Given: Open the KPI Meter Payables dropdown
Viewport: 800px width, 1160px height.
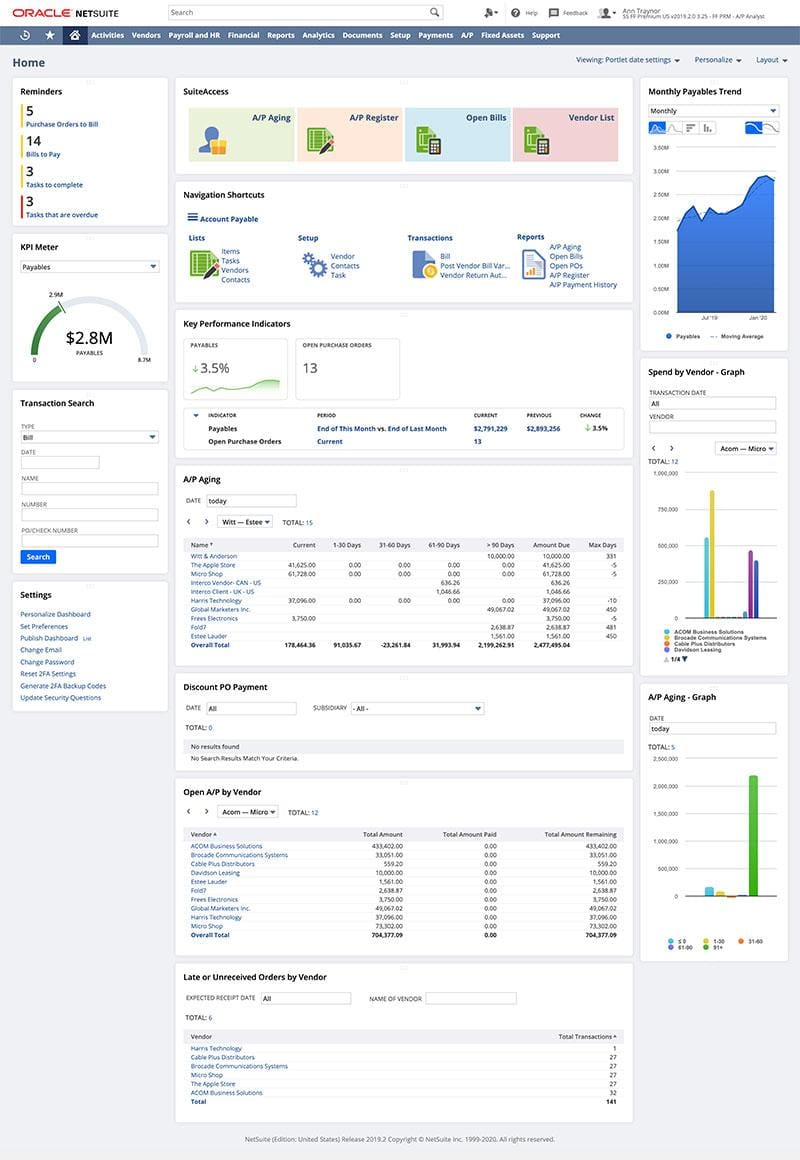Looking at the screenshot, I should pos(90,267).
